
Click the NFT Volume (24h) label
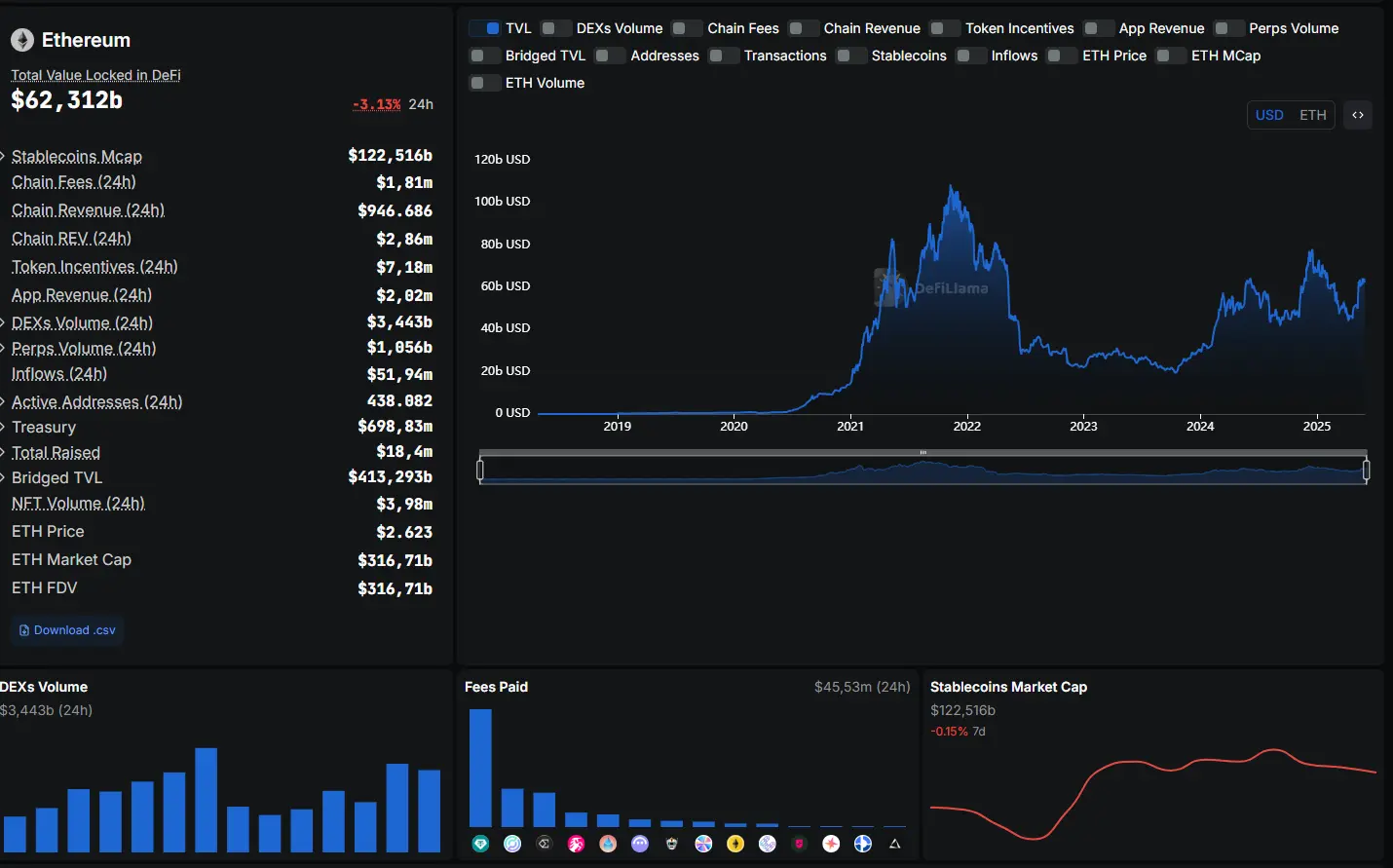click(78, 504)
